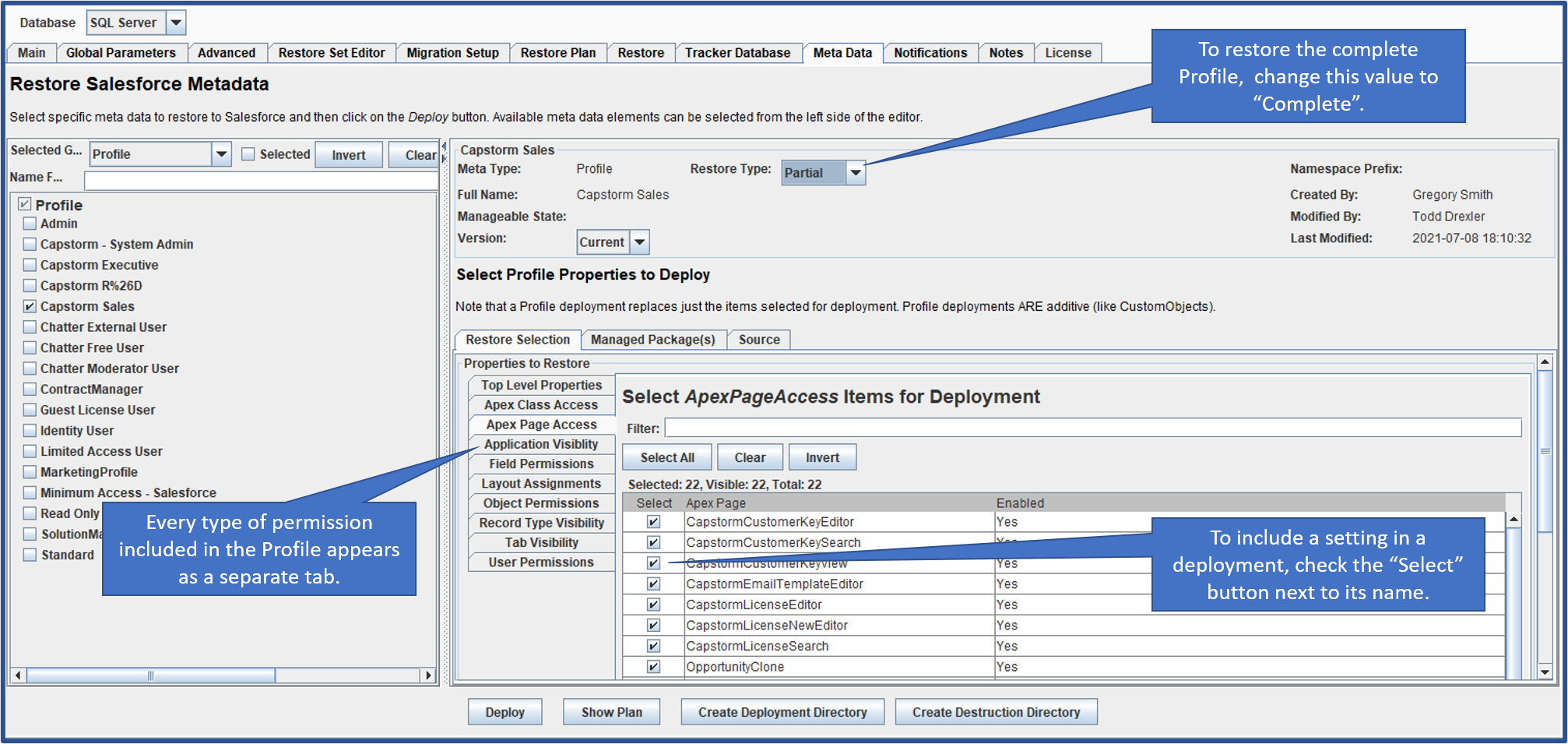Screen dimensions: 1568x744
Task: Check the Chatter Free User checkbox
Action: pyautogui.click(x=30, y=347)
